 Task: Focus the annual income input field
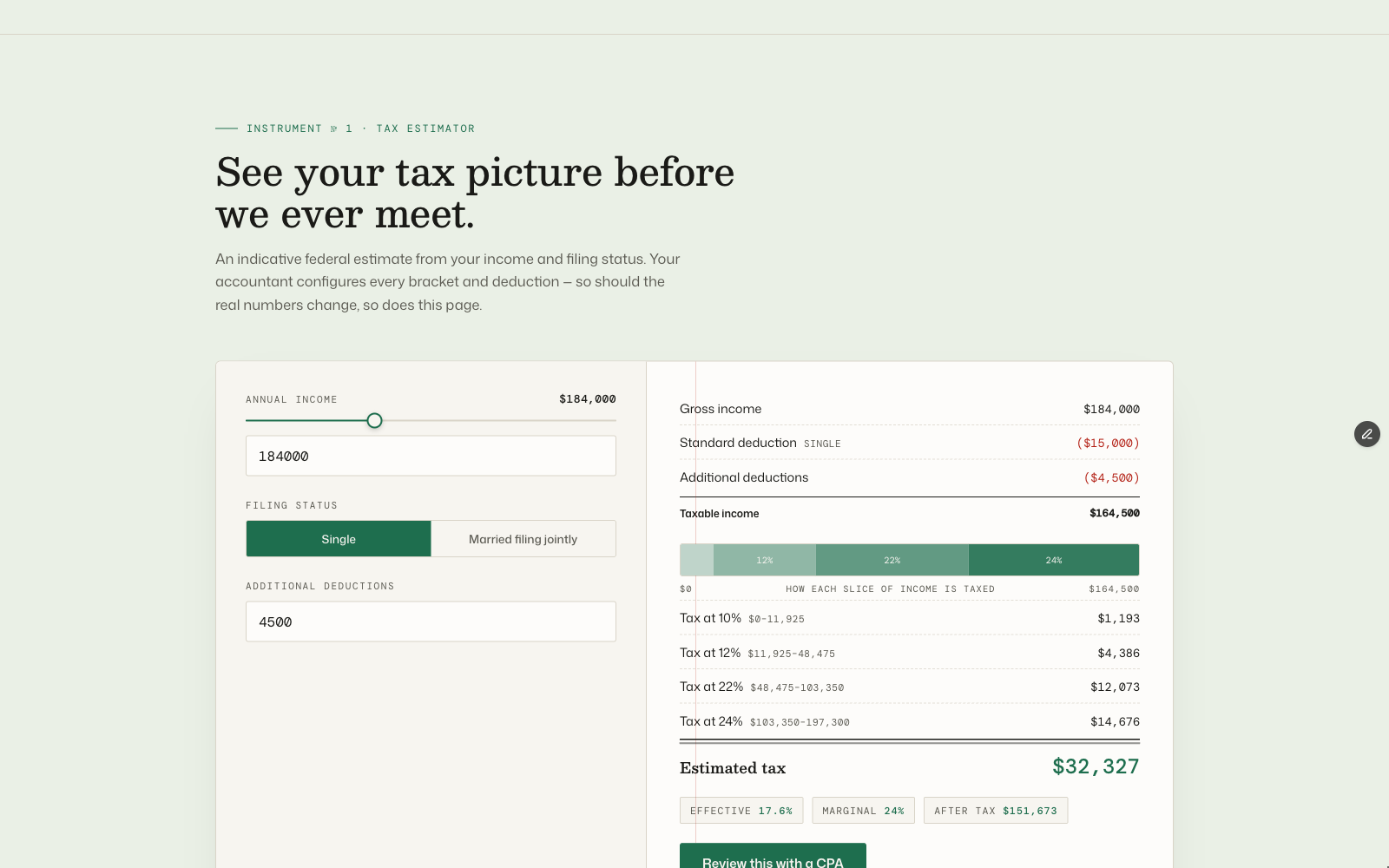click(431, 456)
